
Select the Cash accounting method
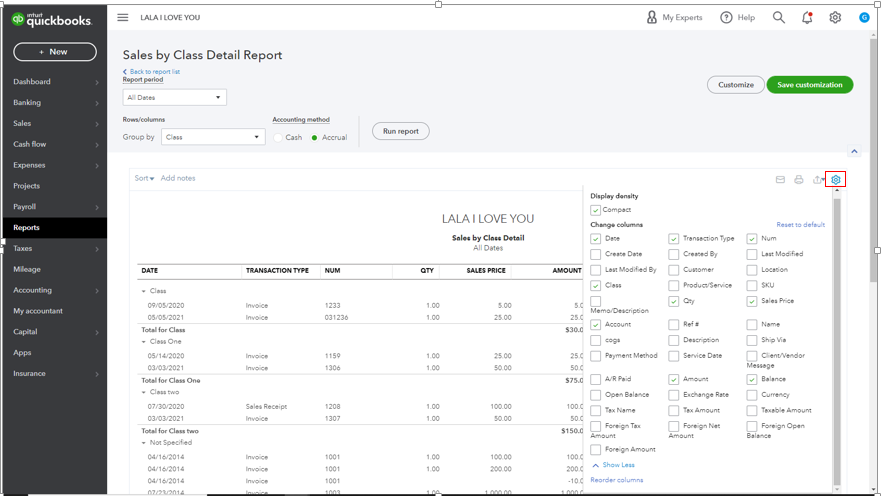[278, 138]
